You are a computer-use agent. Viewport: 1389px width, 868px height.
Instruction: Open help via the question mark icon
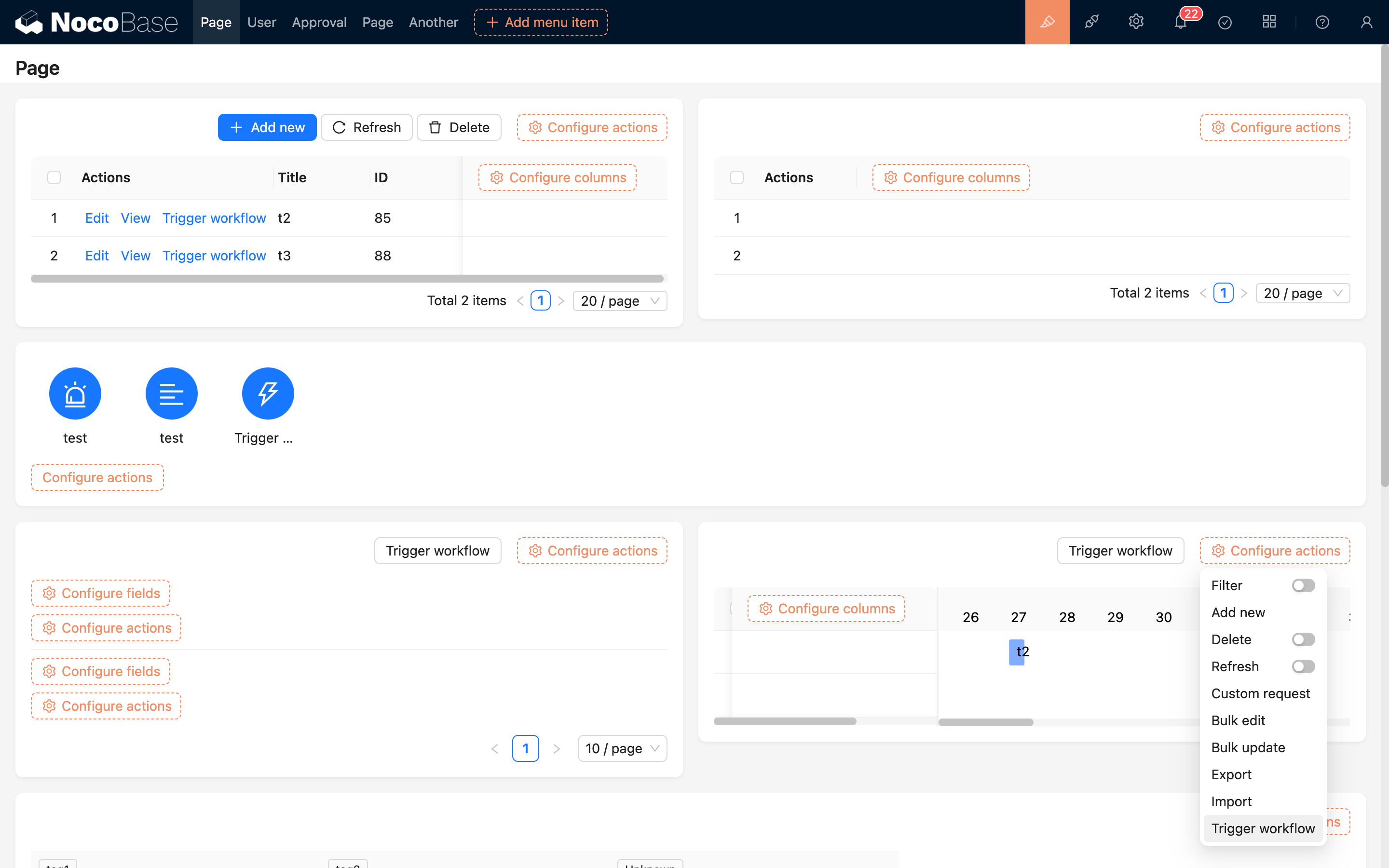(1322, 22)
